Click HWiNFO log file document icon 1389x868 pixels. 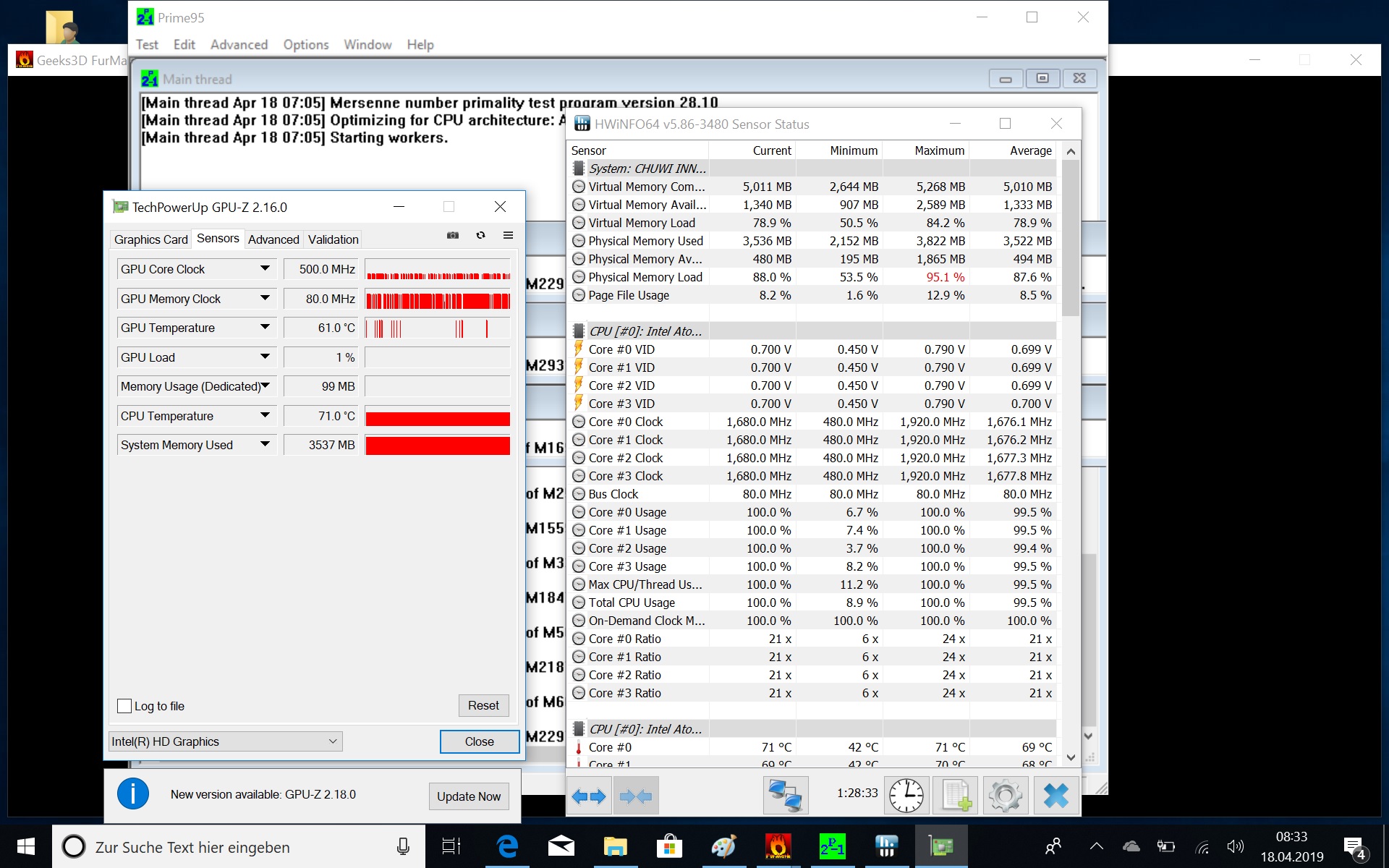[956, 796]
